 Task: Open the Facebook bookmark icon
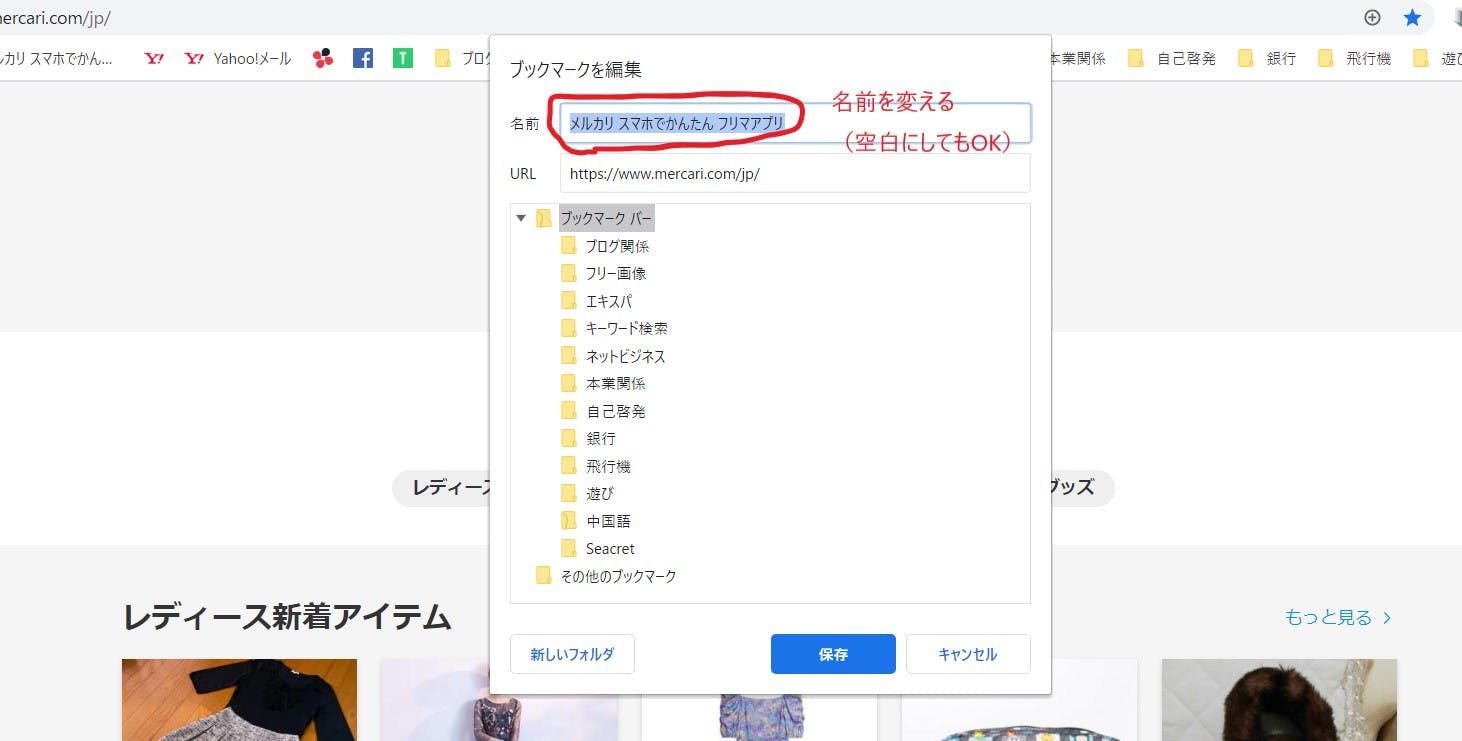point(363,59)
